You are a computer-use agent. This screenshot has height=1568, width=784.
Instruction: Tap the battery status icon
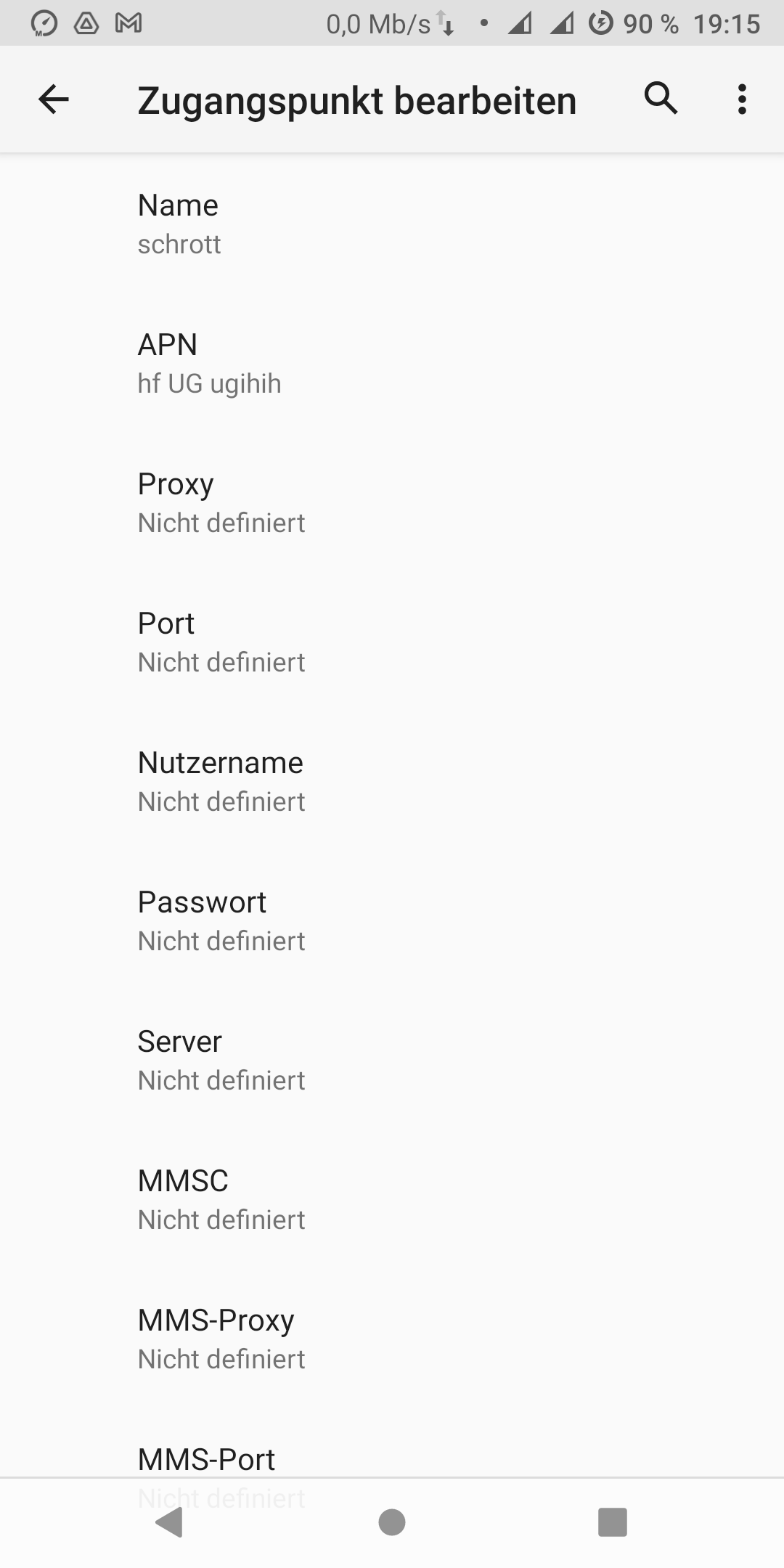(600, 24)
